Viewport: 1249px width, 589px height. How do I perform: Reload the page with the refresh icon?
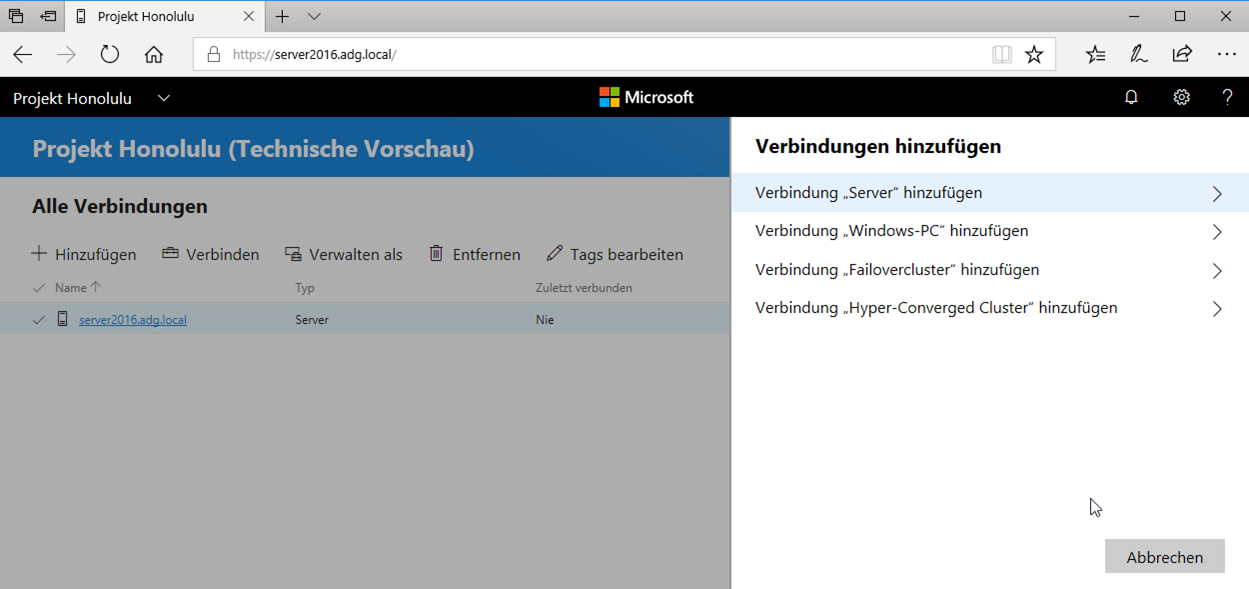(110, 55)
